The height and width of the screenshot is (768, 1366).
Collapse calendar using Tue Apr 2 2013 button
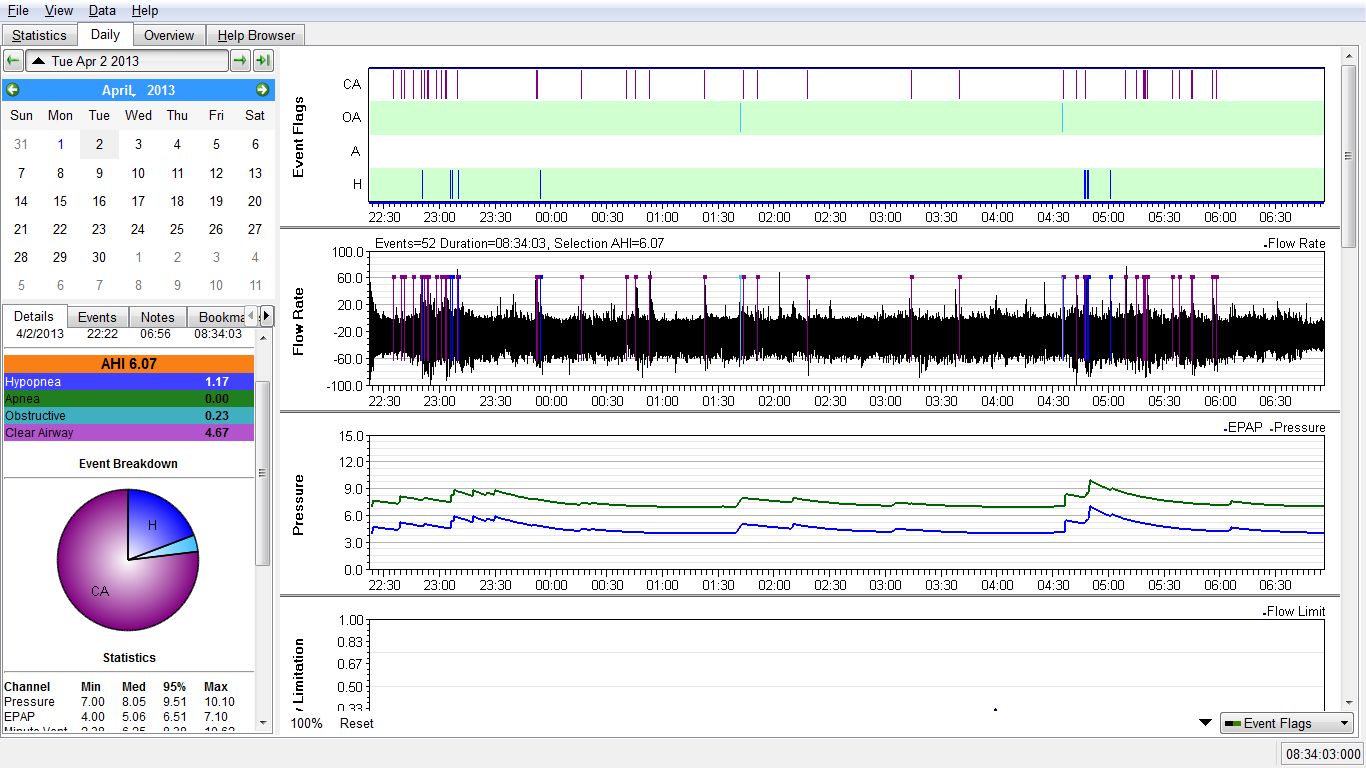click(127, 61)
